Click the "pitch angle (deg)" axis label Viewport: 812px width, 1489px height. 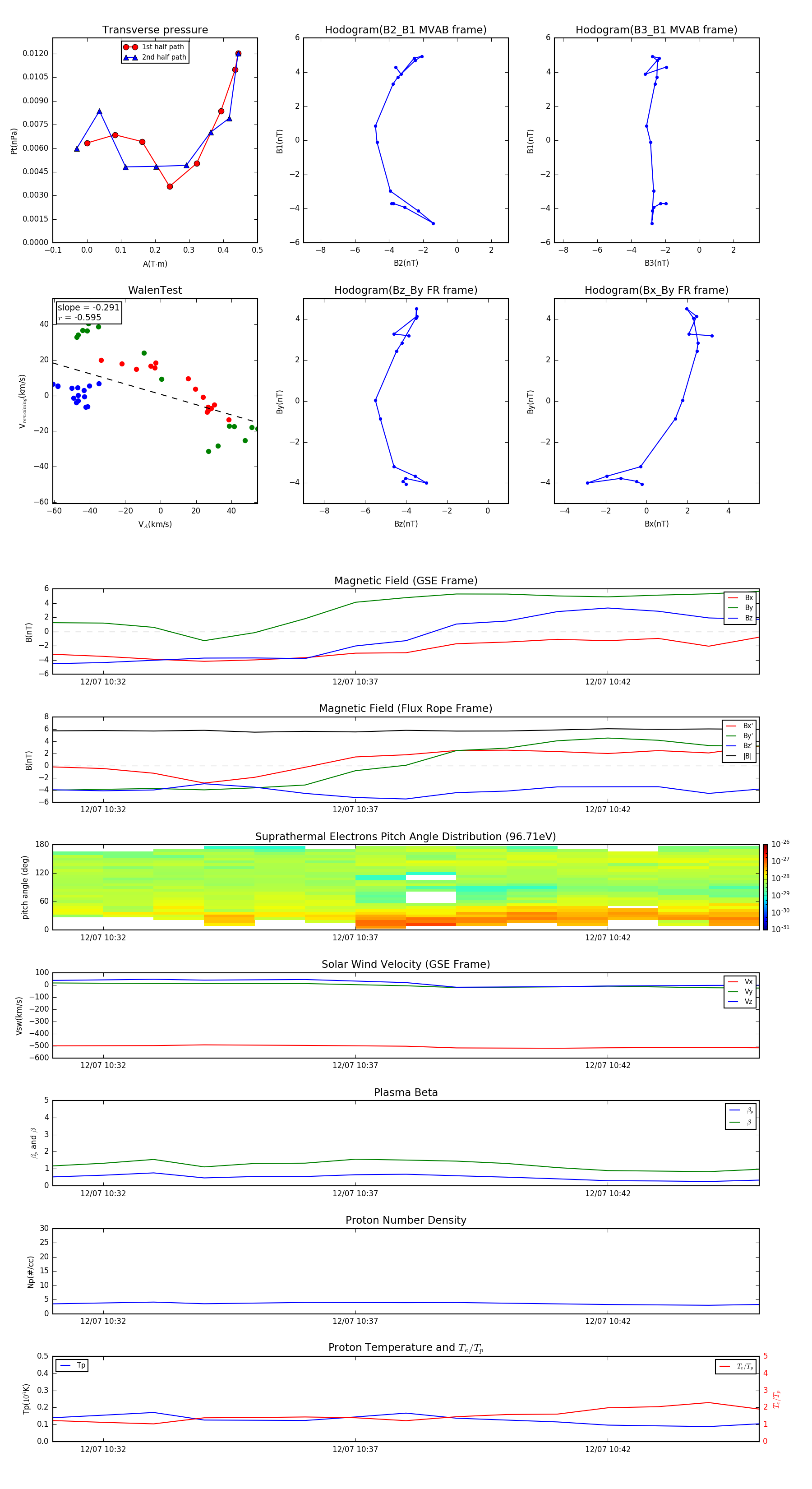coord(25,887)
